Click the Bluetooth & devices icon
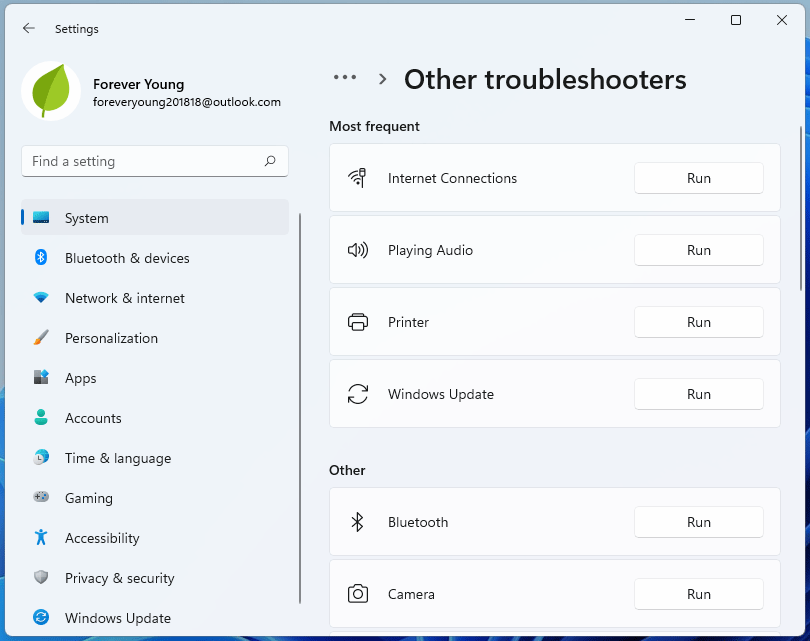The width and height of the screenshot is (810, 641). point(41,257)
